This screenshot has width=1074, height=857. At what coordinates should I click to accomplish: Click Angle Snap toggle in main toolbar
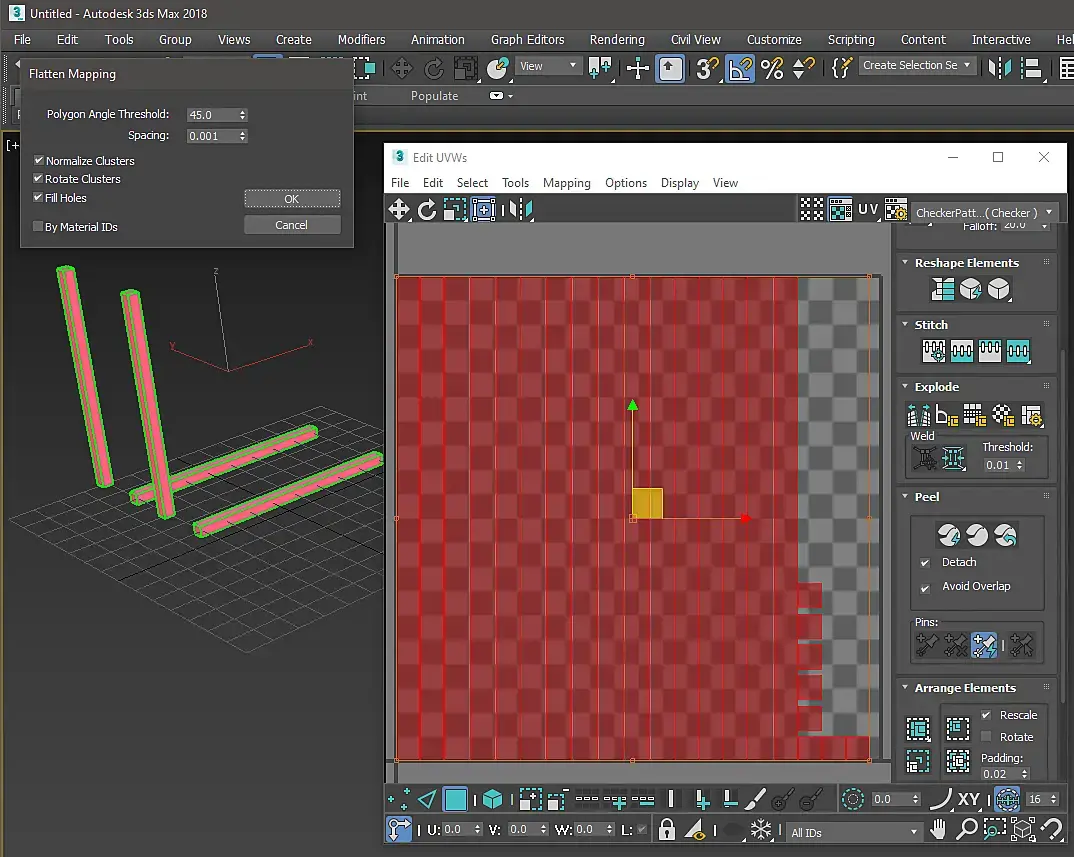pyautogui.click(x=739, y=68)
